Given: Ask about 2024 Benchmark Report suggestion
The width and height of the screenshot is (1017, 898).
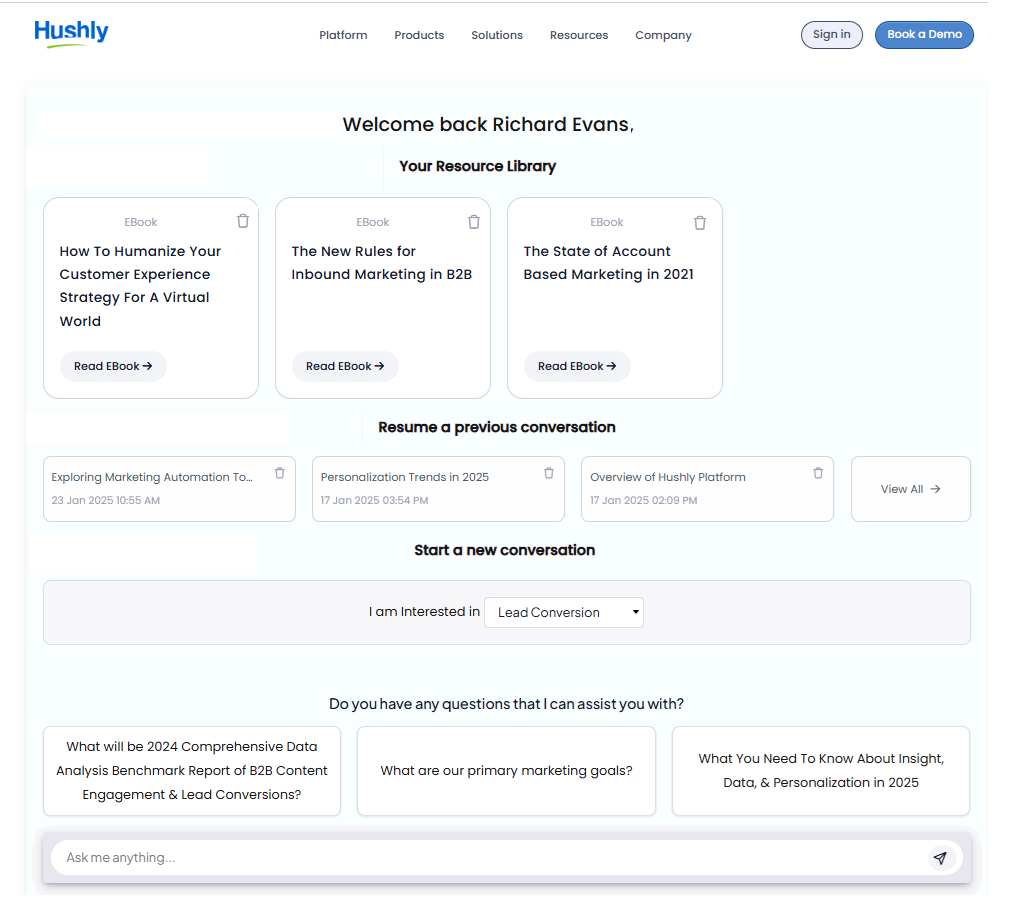Looking at the screenshot, I should pyautogui.click(x=192, y=771).
